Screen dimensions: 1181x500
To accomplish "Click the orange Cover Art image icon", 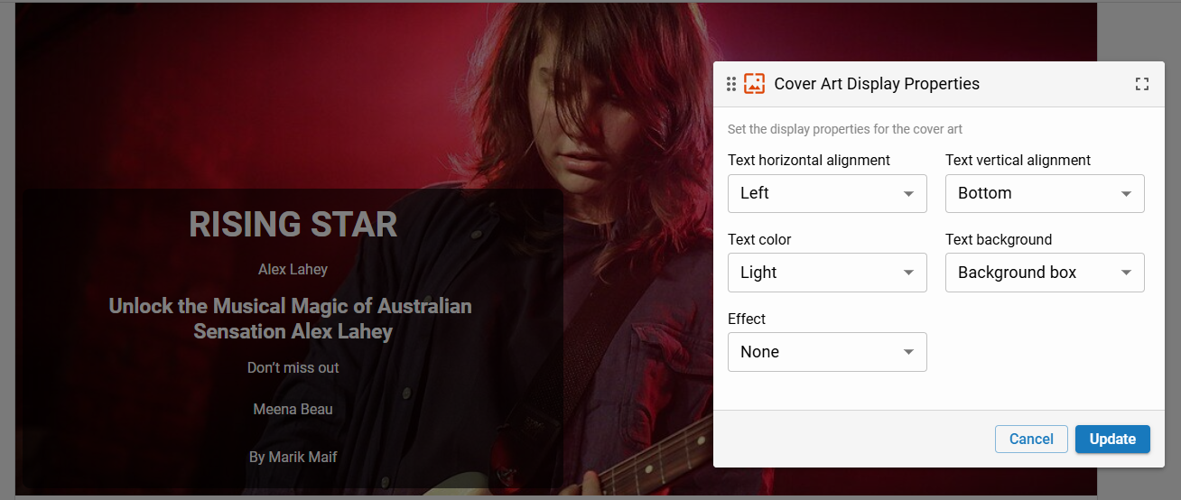I will [x=755, y=84].
